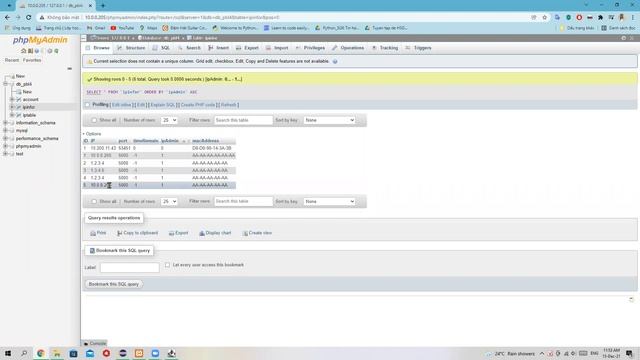The height and width of the screenshot is (360, 640).
Task: Click Explain SQL link
Action: [162, 105]
